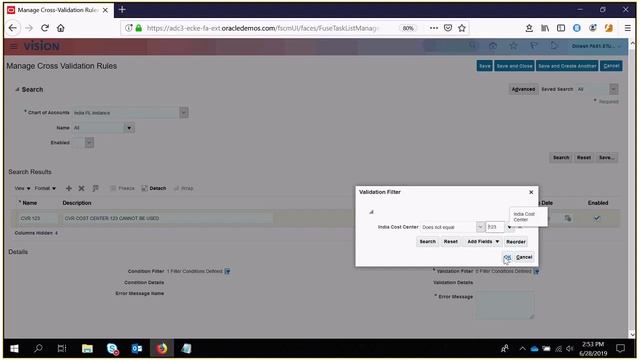Open the India Cost Center value list arrow

(x=509, y=227)
